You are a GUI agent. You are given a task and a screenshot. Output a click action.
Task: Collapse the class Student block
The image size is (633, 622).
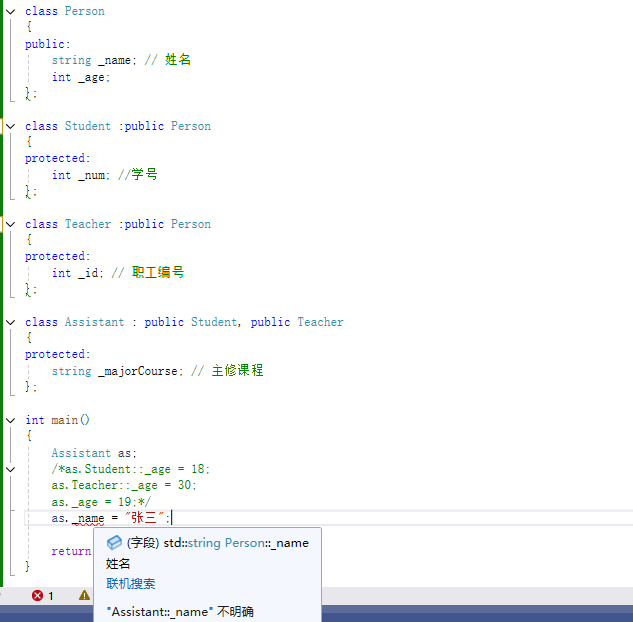pos(11,126)
